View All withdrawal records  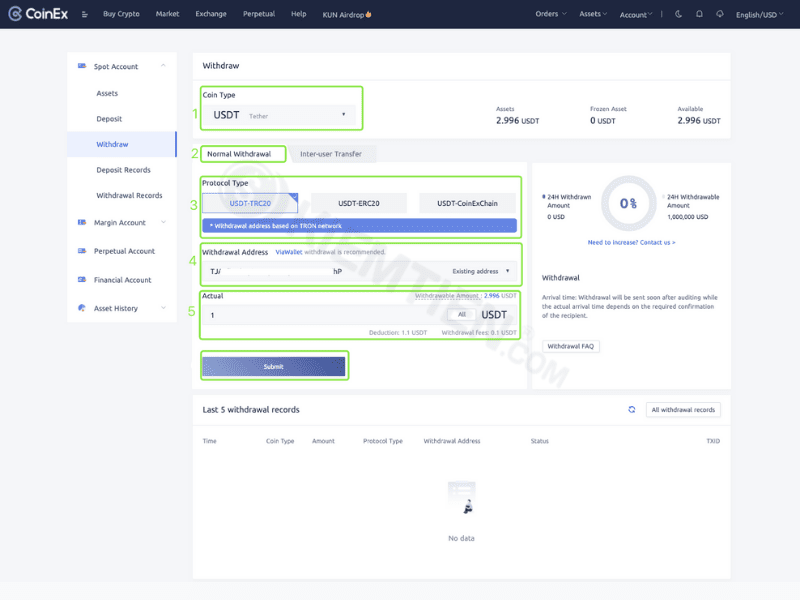click(x=683, y=410)
